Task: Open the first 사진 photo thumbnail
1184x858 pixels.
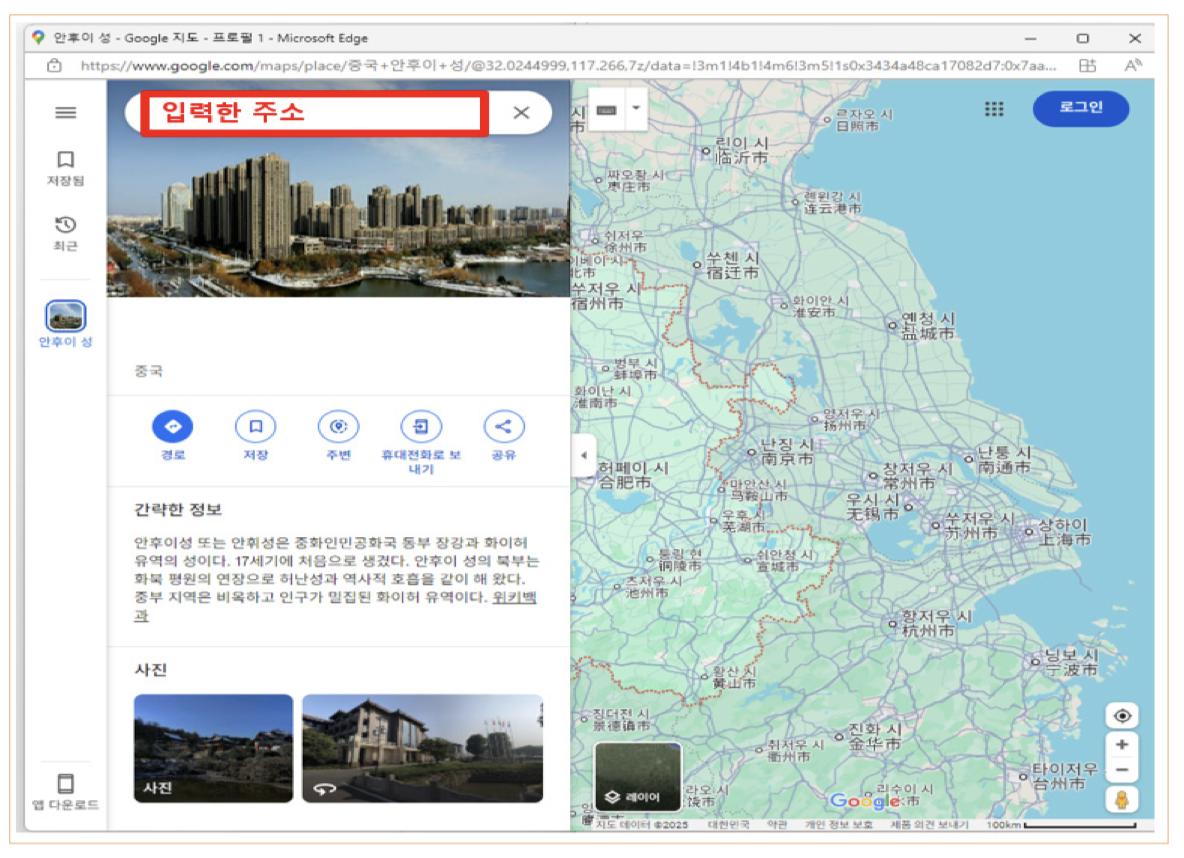Action: point(214,748)
